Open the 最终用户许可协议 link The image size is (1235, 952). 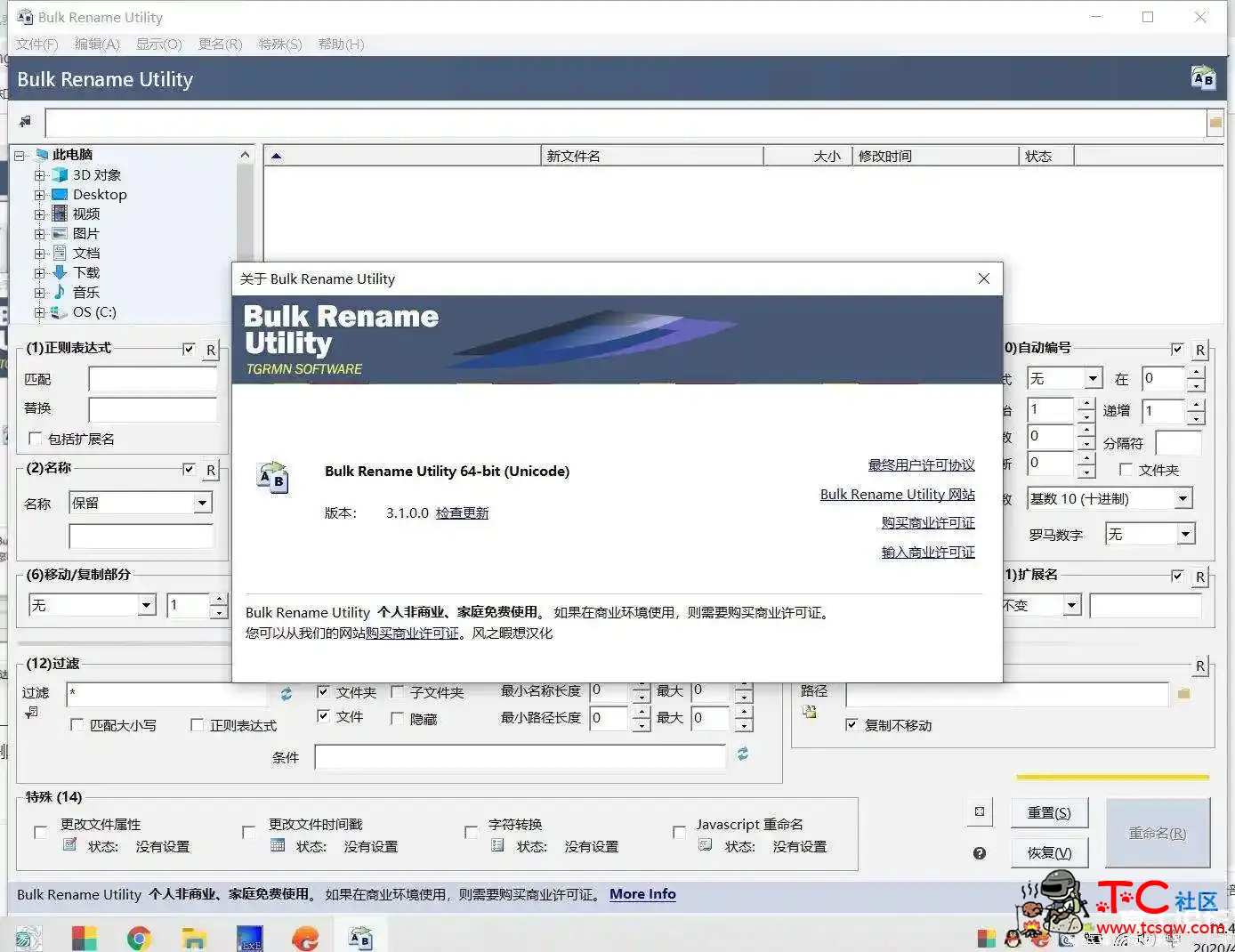tap(921, 465)
